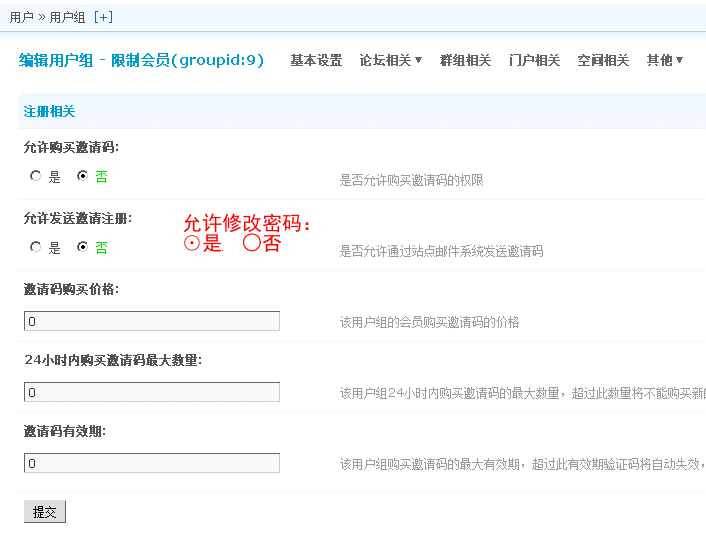Click the 是否允许通过站点邮件系统发送邀请码 description
Screen dimensions: 706x533
coord(441,251)
